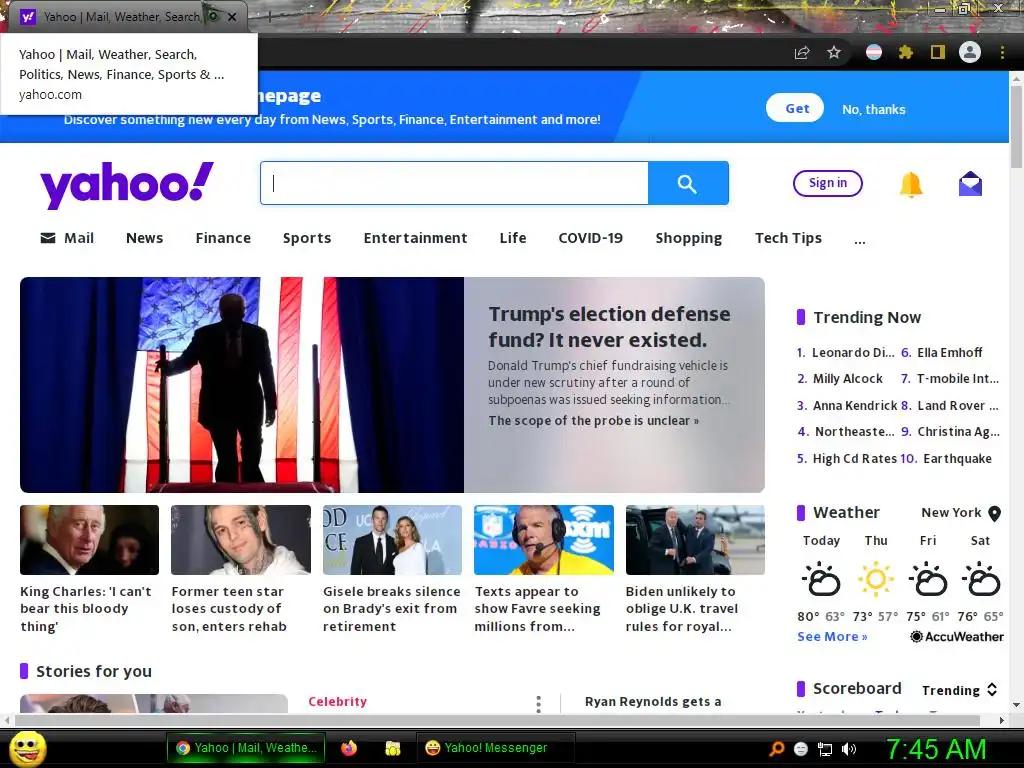Open notifications bell icon
The width and height of the screenshot is (1024, 768).
click(911, 185)
